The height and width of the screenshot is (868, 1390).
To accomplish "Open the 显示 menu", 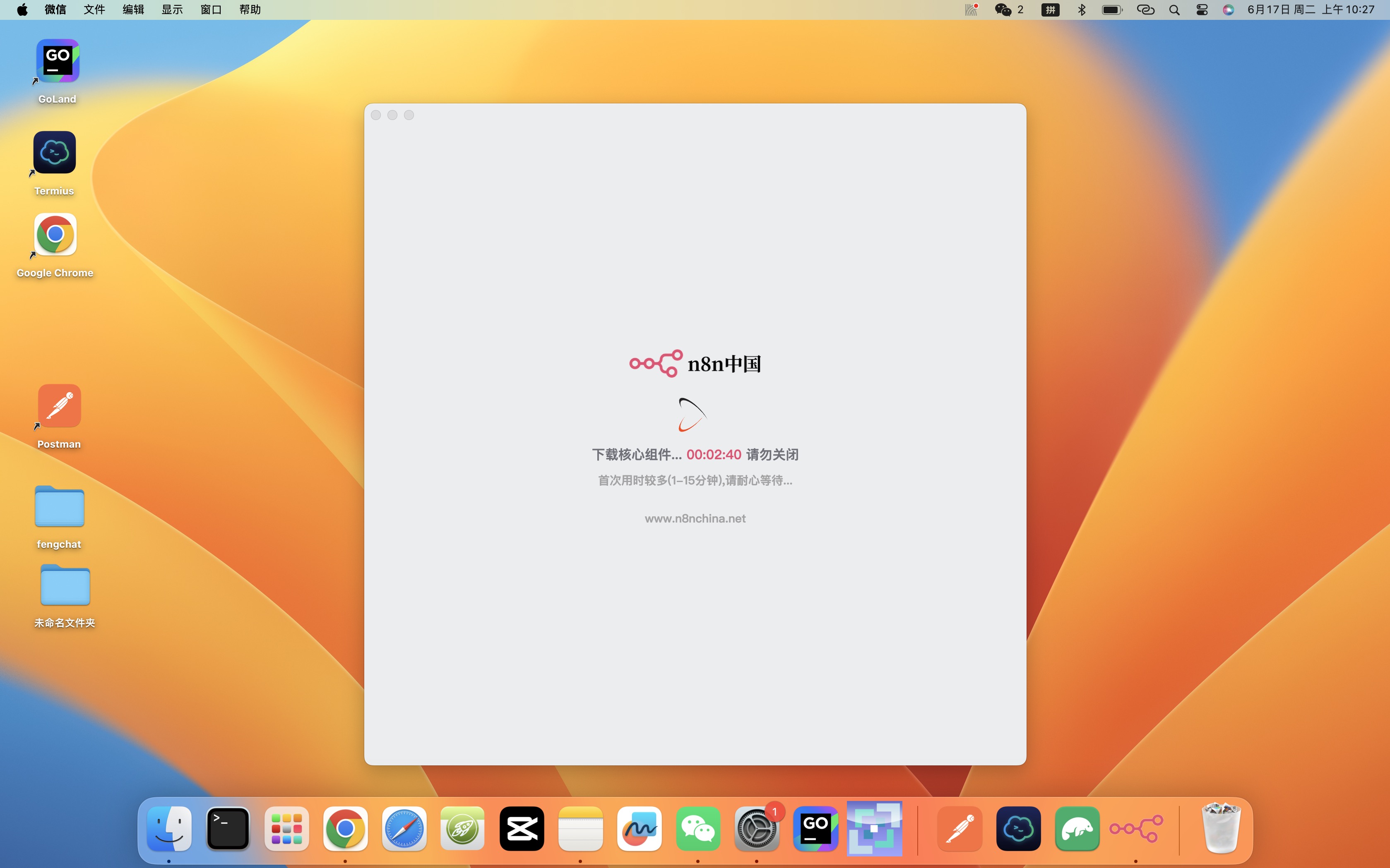I will pos(172,10).
